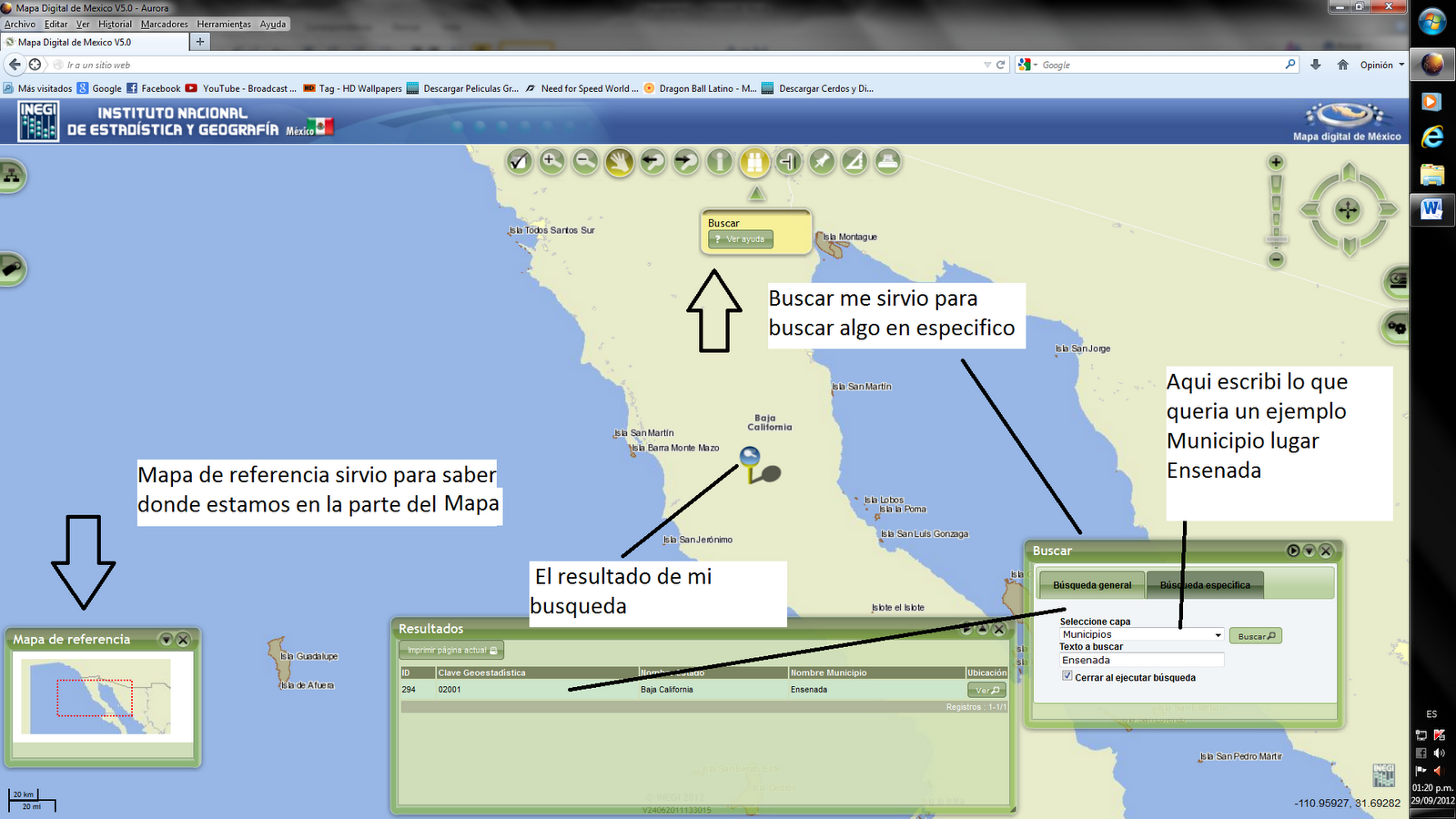1456x819 pixels.
Task: Click the map marker pin near Baja California
Action: tap(751, 464)
